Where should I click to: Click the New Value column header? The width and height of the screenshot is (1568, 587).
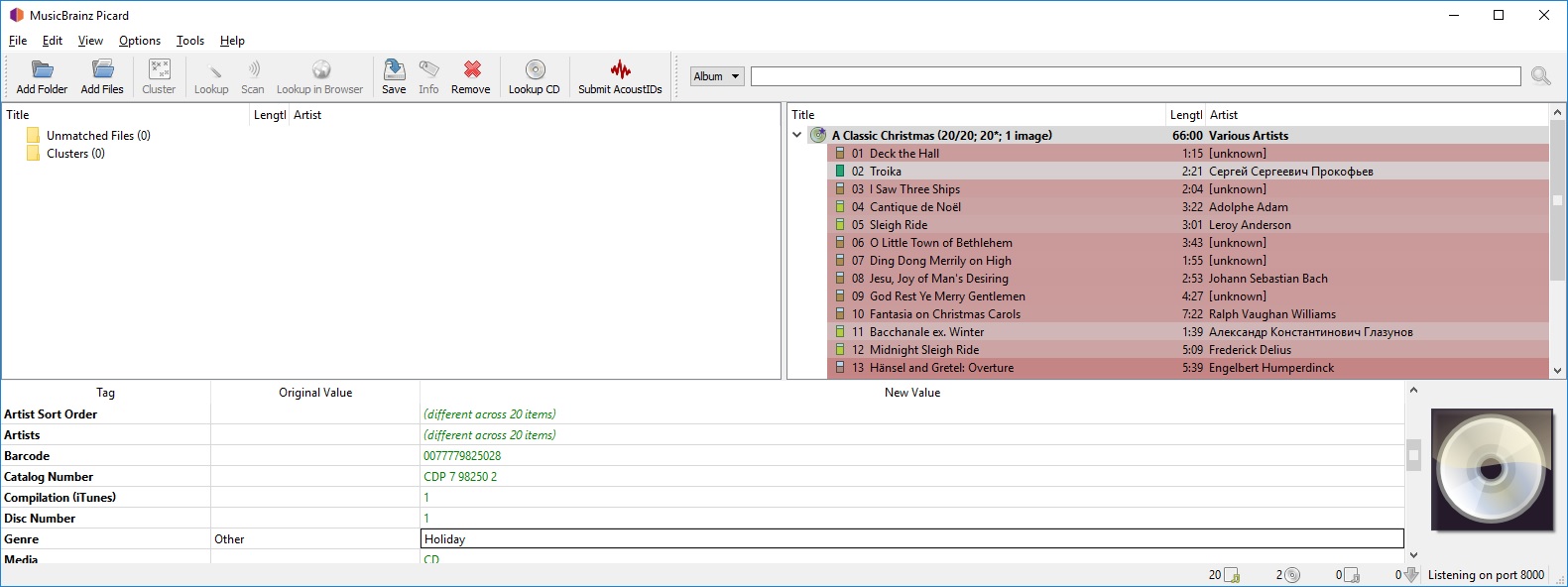[912, 393]
